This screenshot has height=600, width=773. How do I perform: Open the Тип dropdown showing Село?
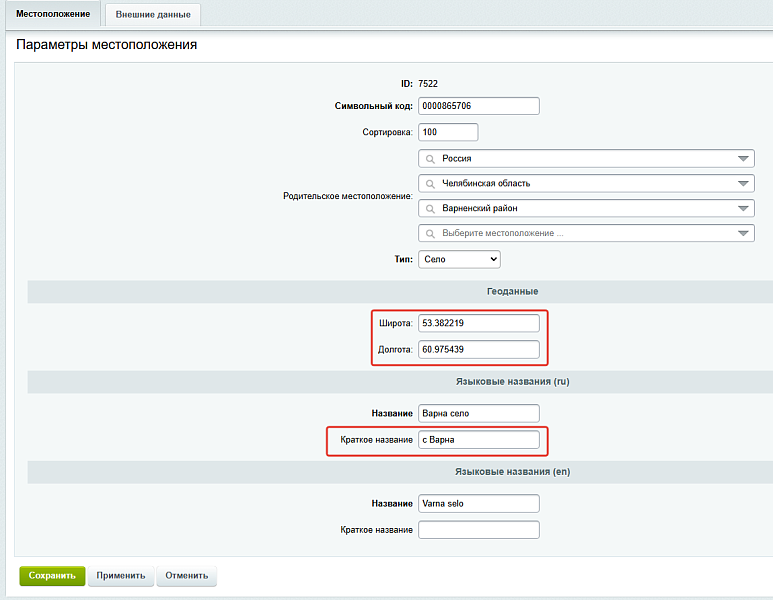pos(459,259)
